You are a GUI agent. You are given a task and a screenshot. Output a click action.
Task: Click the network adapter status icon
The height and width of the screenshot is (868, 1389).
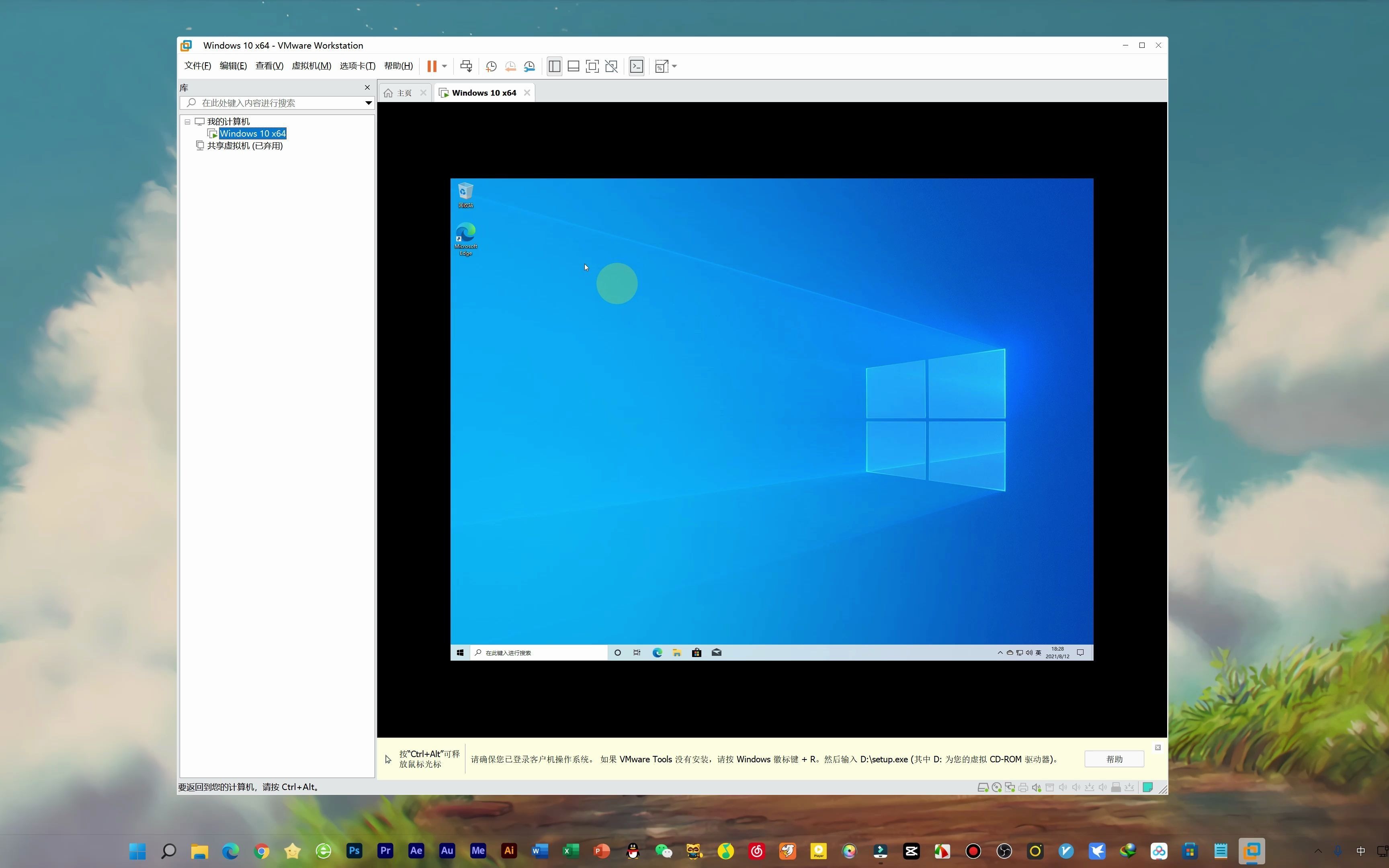point(1010,788)
